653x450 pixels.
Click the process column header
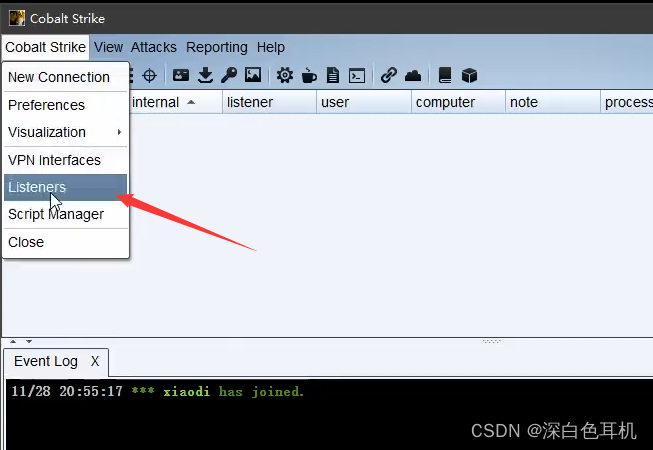point(627,102)
